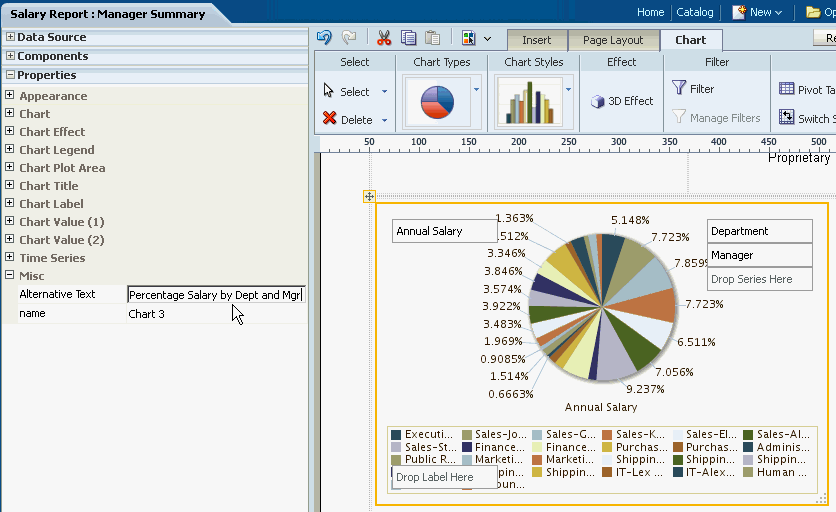Screen dimensions: 836x512
Task: Click the Drop Series Here box
Action: (760, 279)
